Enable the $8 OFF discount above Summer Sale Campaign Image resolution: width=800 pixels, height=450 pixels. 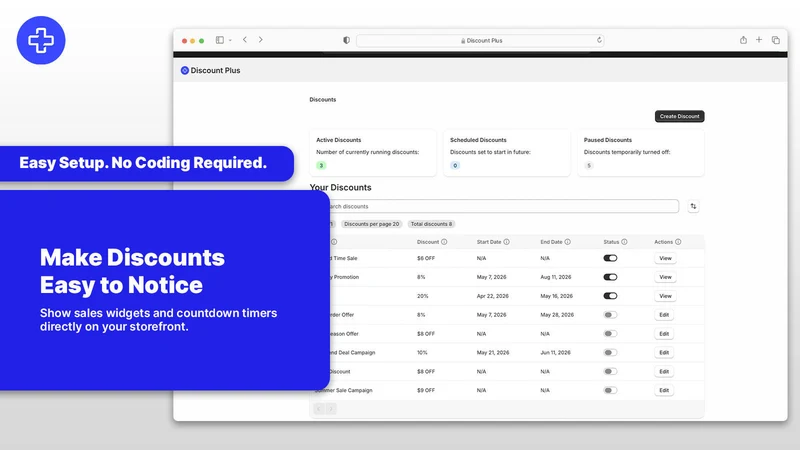tap(610, 371)
